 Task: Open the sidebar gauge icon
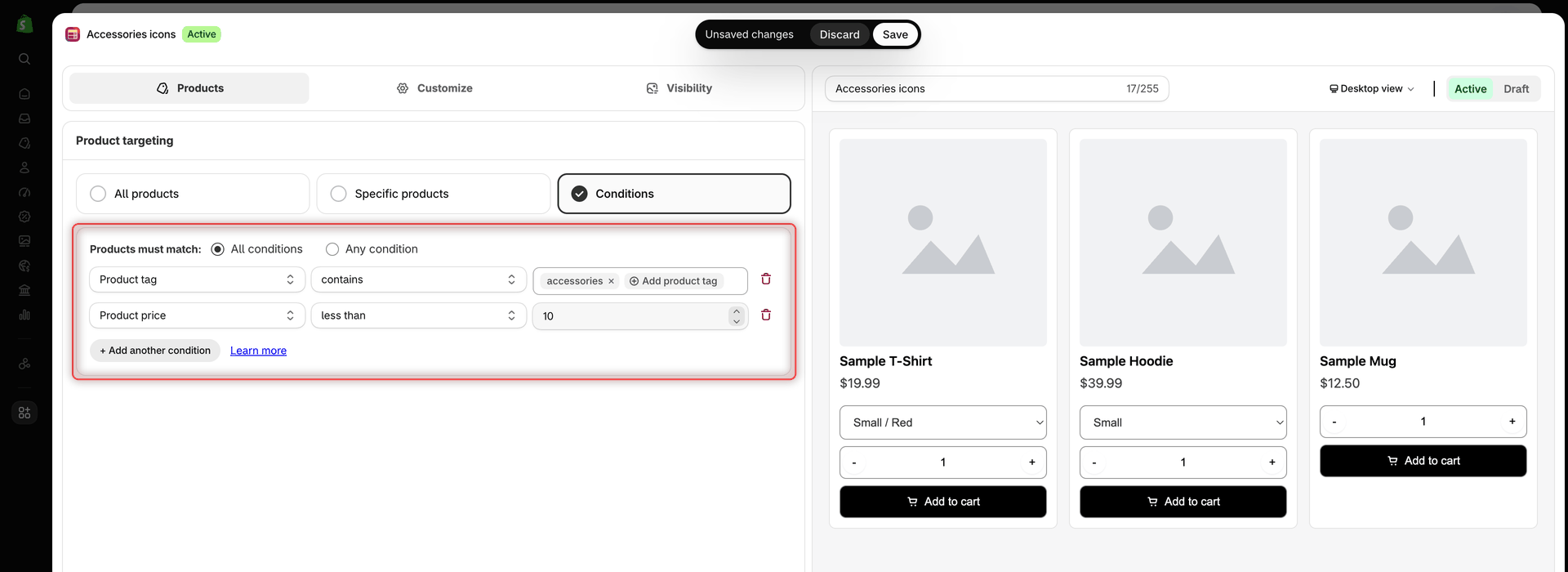pos(24,192)
